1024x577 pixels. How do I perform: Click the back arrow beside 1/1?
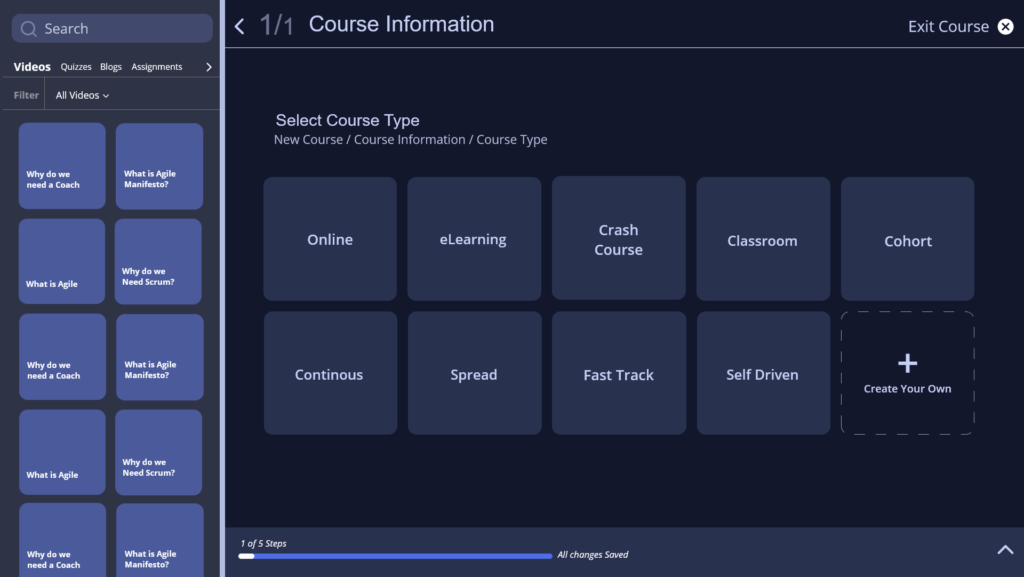point(240,26)
